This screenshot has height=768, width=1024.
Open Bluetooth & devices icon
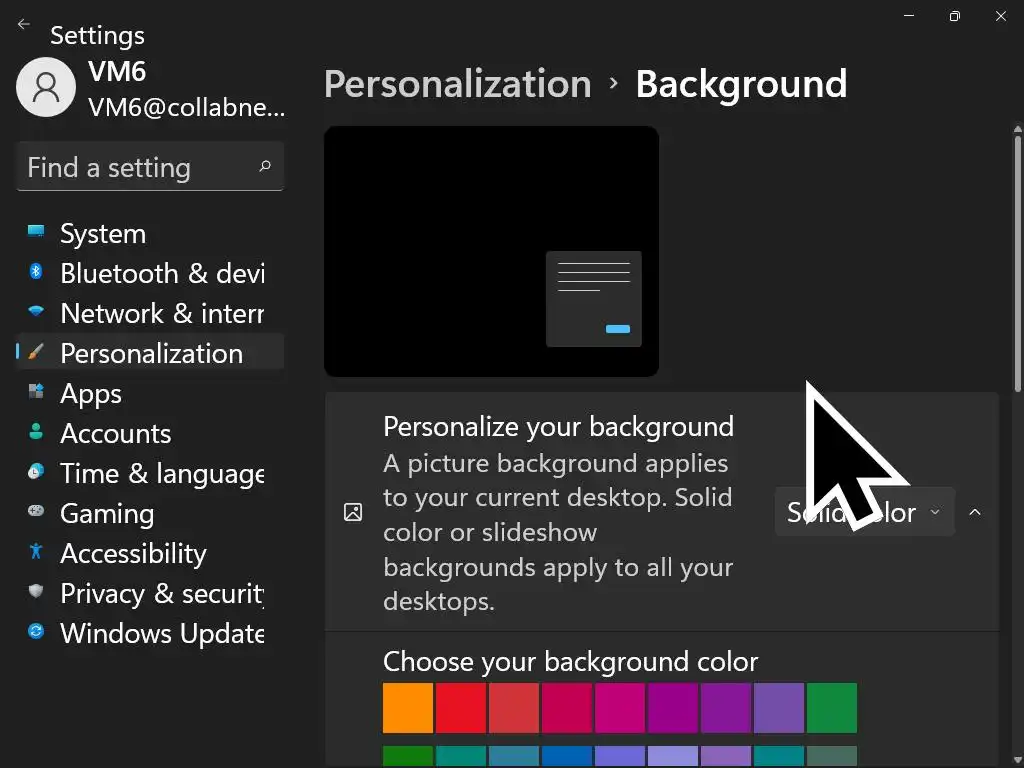coord(36,273)
